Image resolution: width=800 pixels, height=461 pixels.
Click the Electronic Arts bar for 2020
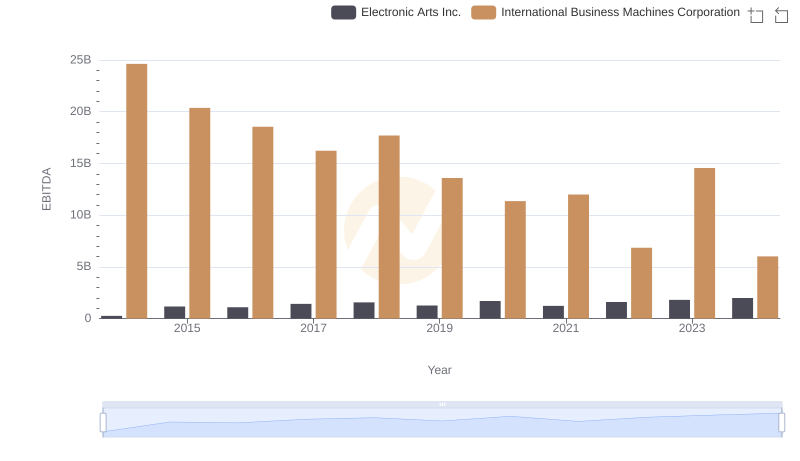coord(490,310)
